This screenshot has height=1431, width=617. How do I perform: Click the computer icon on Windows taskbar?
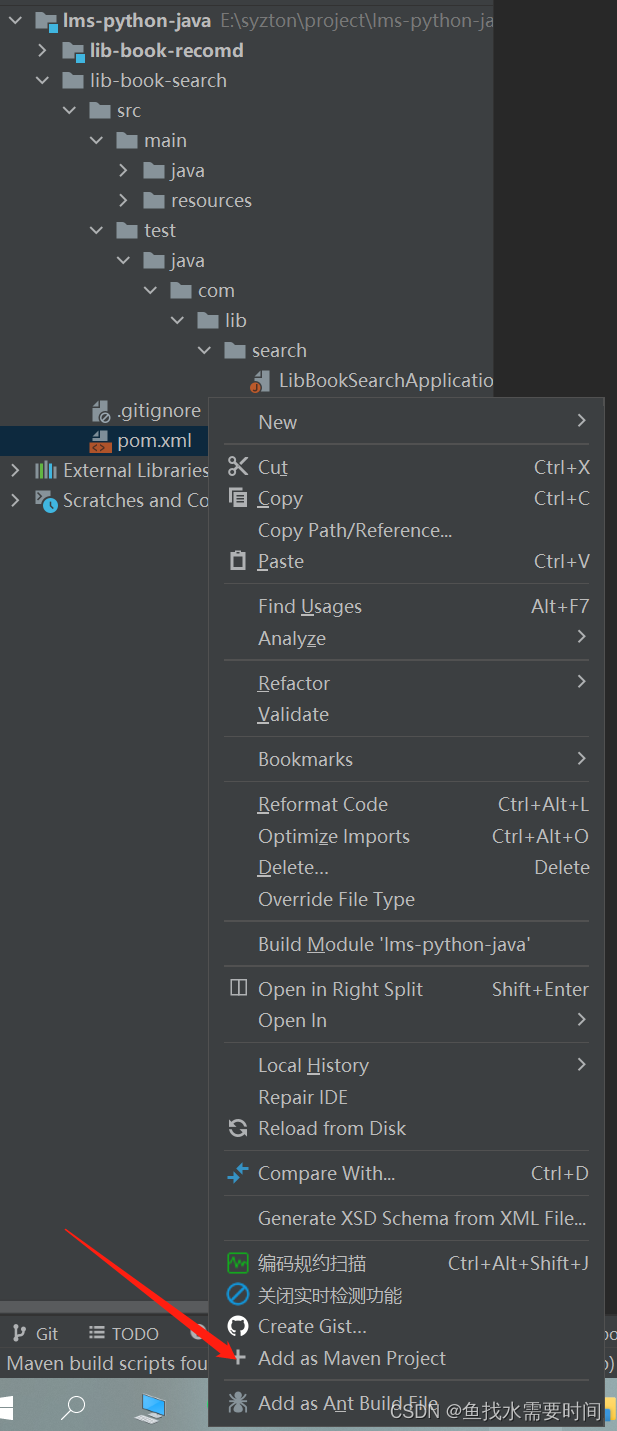pyautogui.click(x=151, y=1408)
